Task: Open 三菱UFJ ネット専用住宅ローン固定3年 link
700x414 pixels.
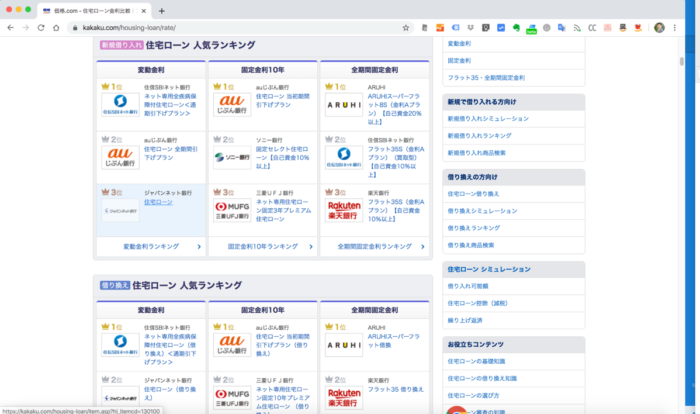Action: (283, 210)
